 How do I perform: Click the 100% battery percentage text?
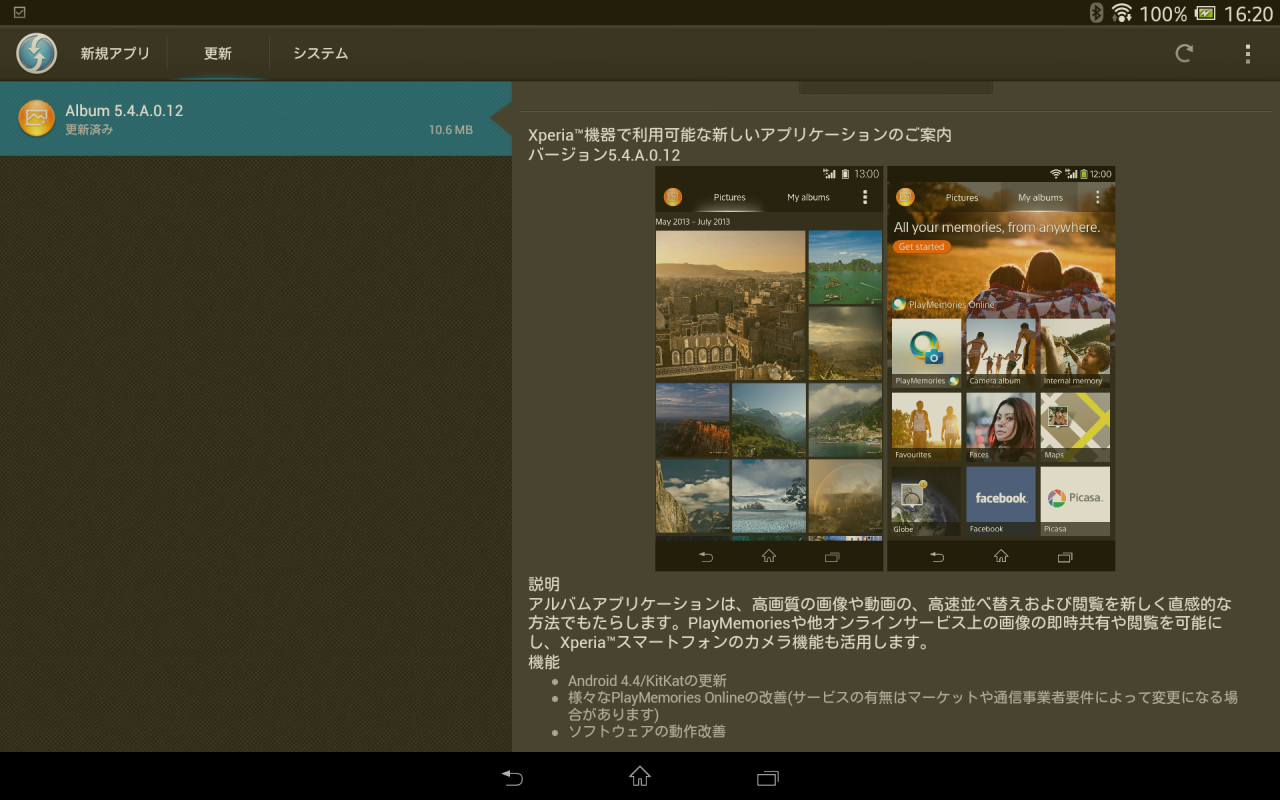tap(1163, 13)
